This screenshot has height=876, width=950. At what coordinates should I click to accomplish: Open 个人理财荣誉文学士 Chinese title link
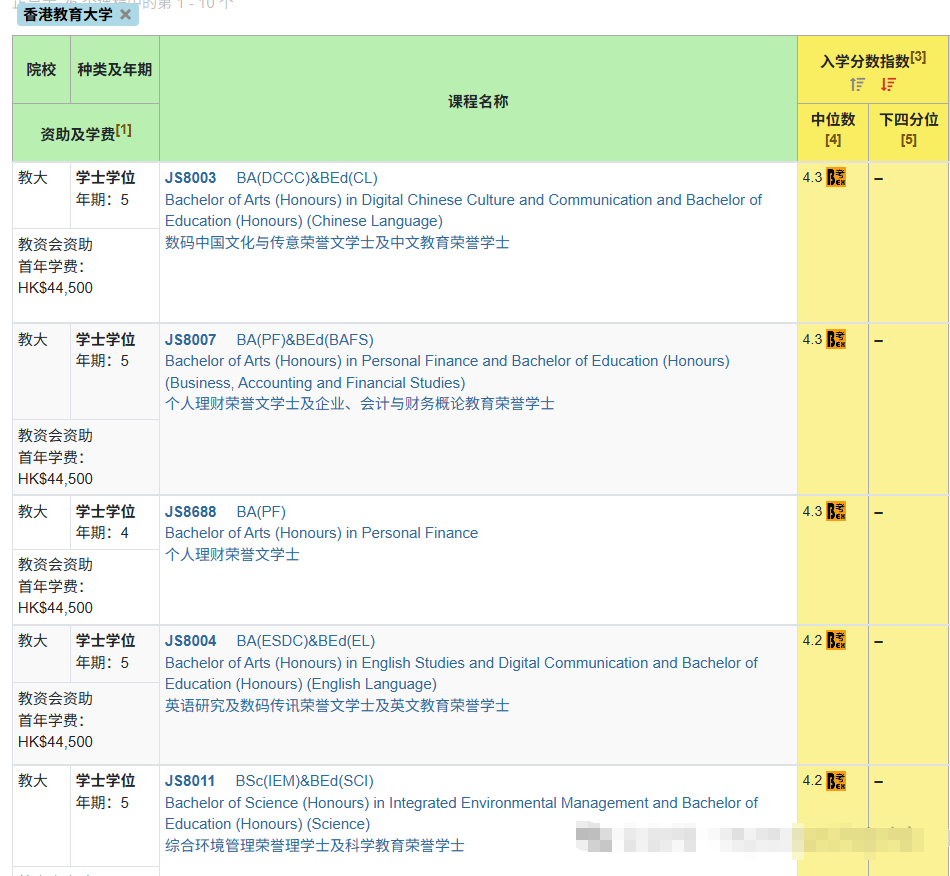(232, 554)
